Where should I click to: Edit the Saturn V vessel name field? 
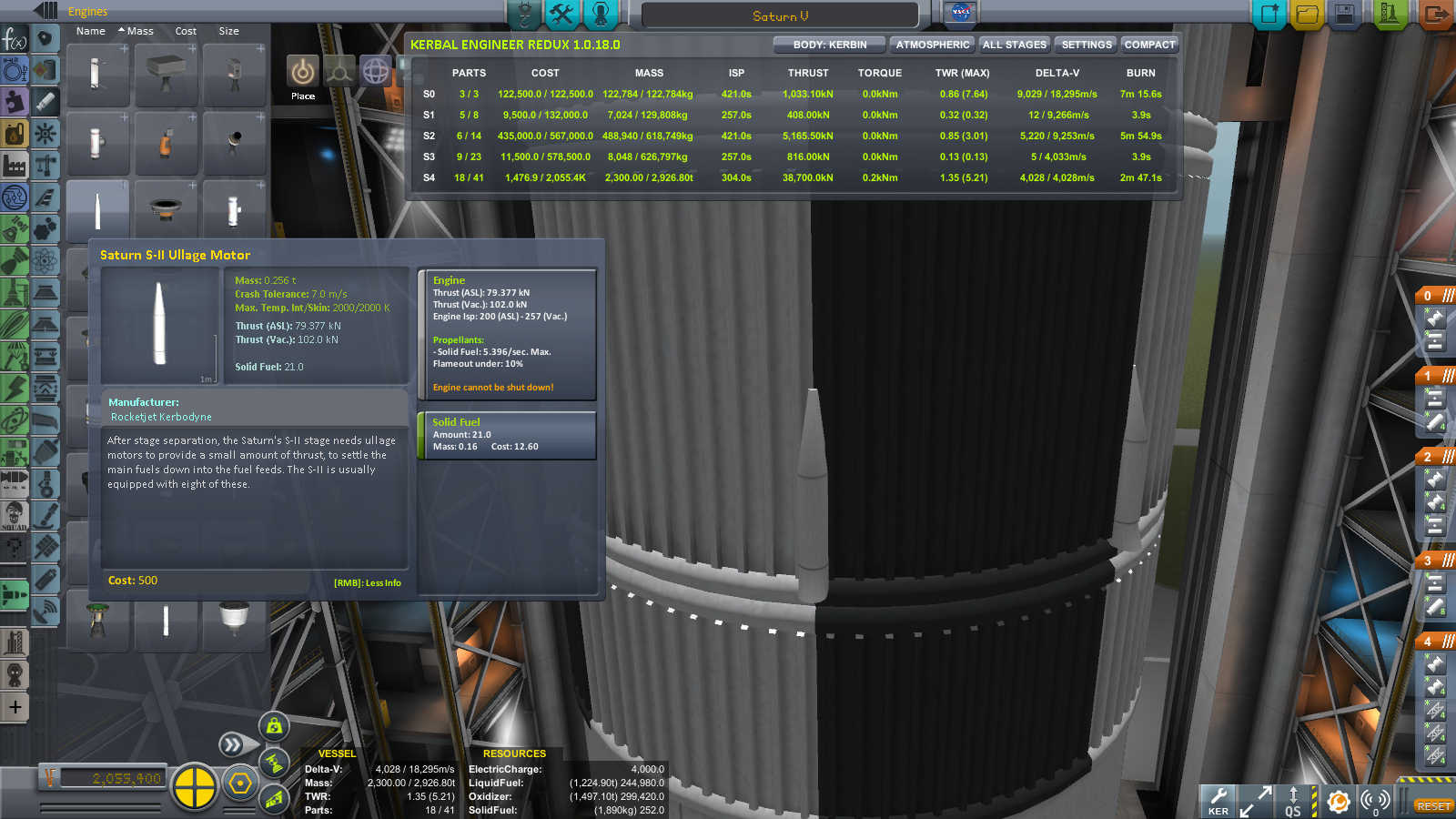tap(780, 15)
